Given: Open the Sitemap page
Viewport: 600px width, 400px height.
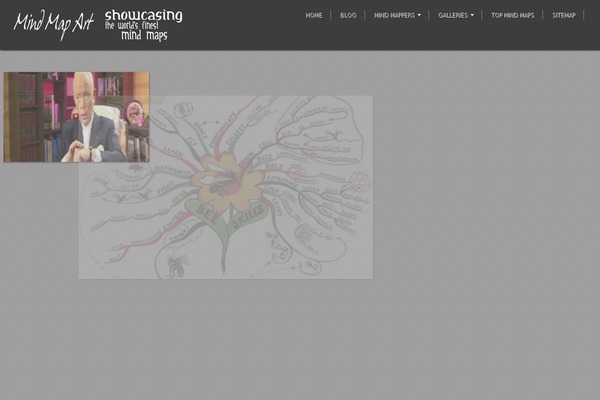Looking at the screenshot, I should click(x=564, y=15).
